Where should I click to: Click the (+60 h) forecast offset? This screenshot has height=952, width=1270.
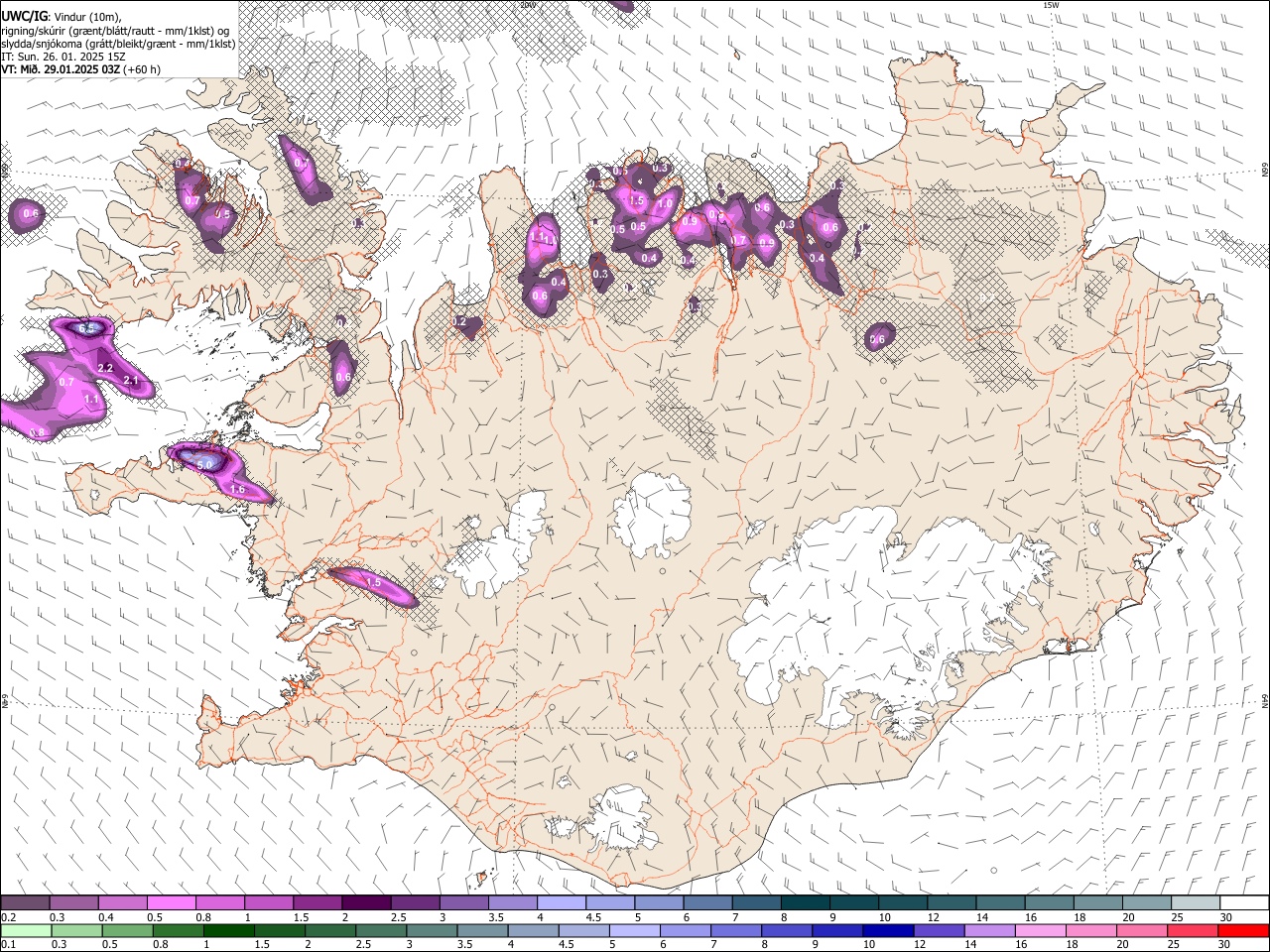140,69
